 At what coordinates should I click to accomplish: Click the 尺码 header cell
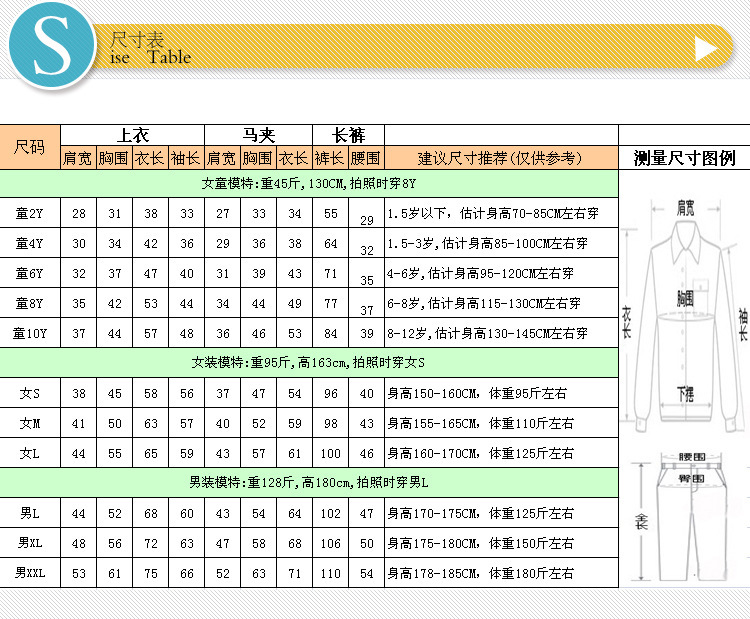click(30, 147)
